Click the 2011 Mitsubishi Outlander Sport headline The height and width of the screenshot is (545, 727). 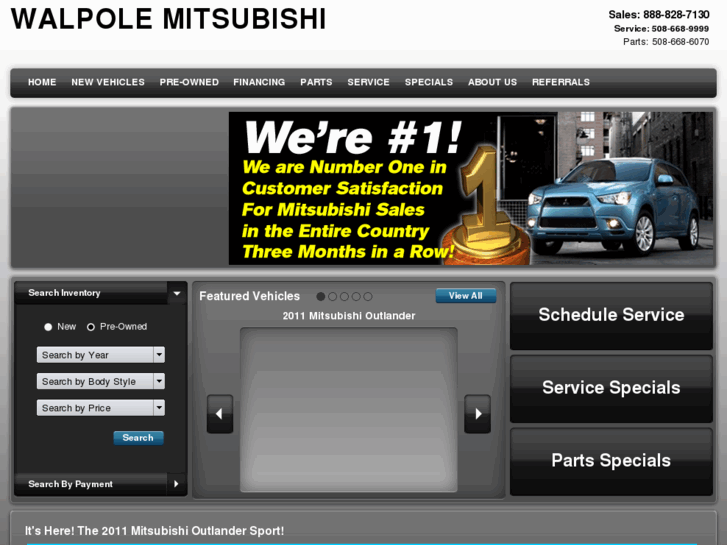coord(154,531)
